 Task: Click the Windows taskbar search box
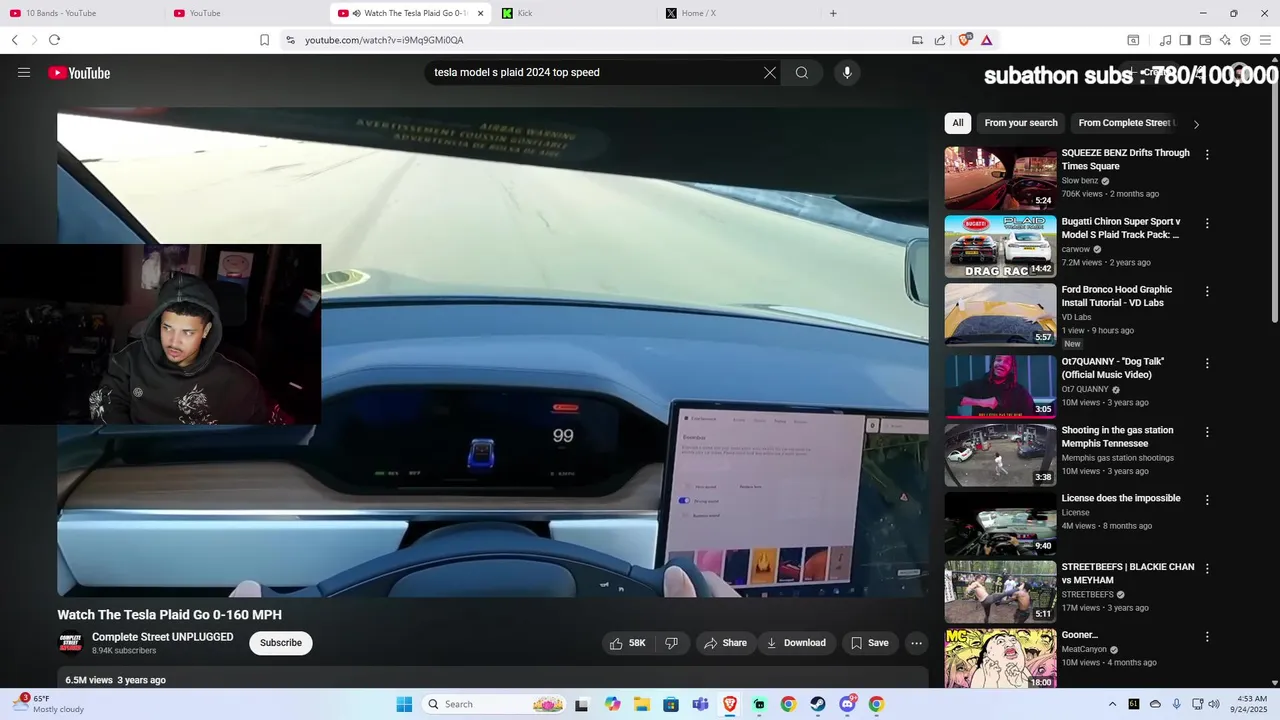494,704
